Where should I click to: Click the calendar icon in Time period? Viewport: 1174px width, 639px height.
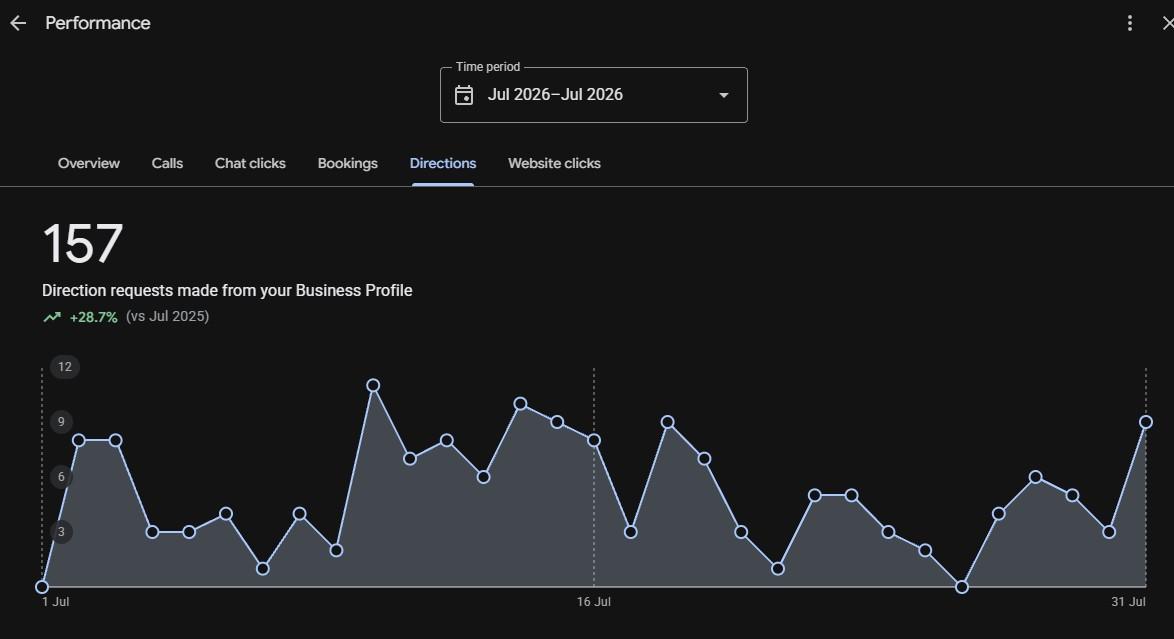[x=464, y=95]
